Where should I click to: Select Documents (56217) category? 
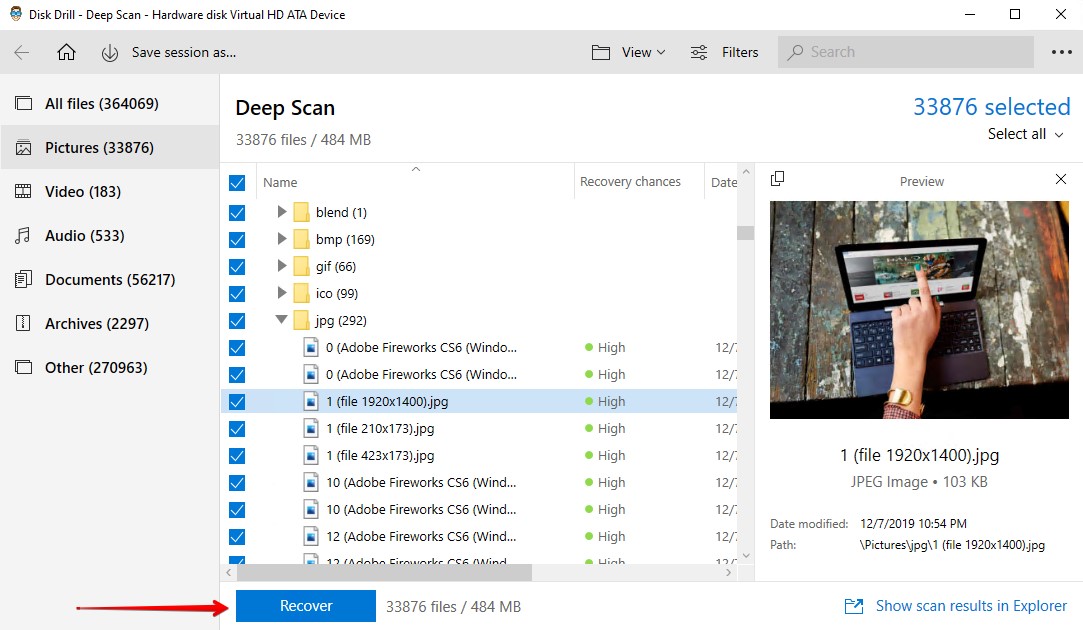click(x=110, y=280)
